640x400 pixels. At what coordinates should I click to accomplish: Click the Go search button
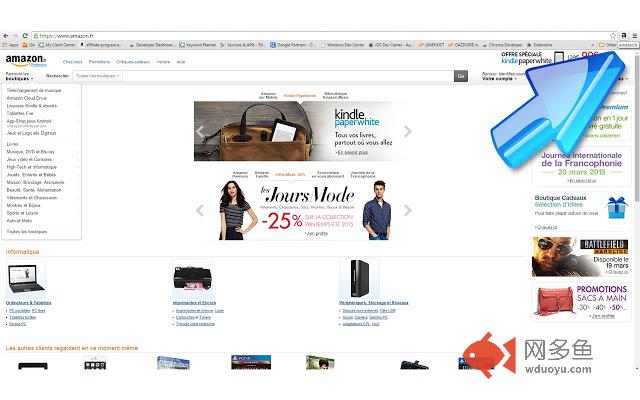pos(461,76)
